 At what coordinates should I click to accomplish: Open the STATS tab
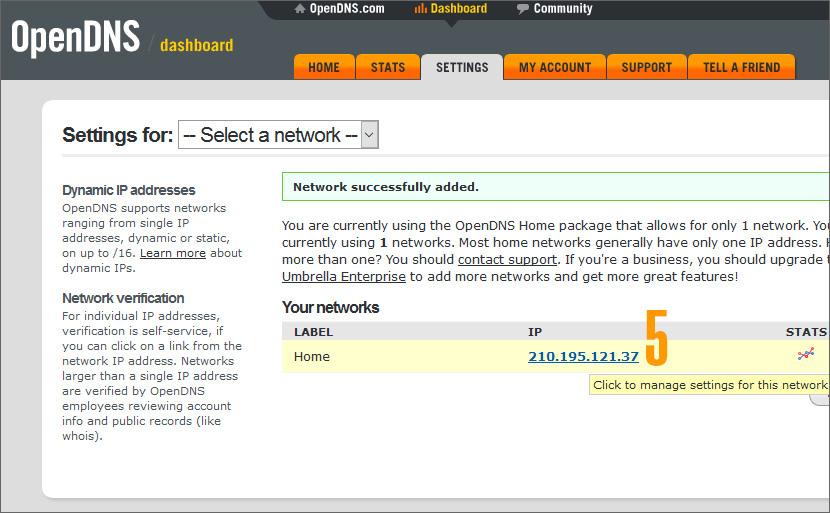388,67
